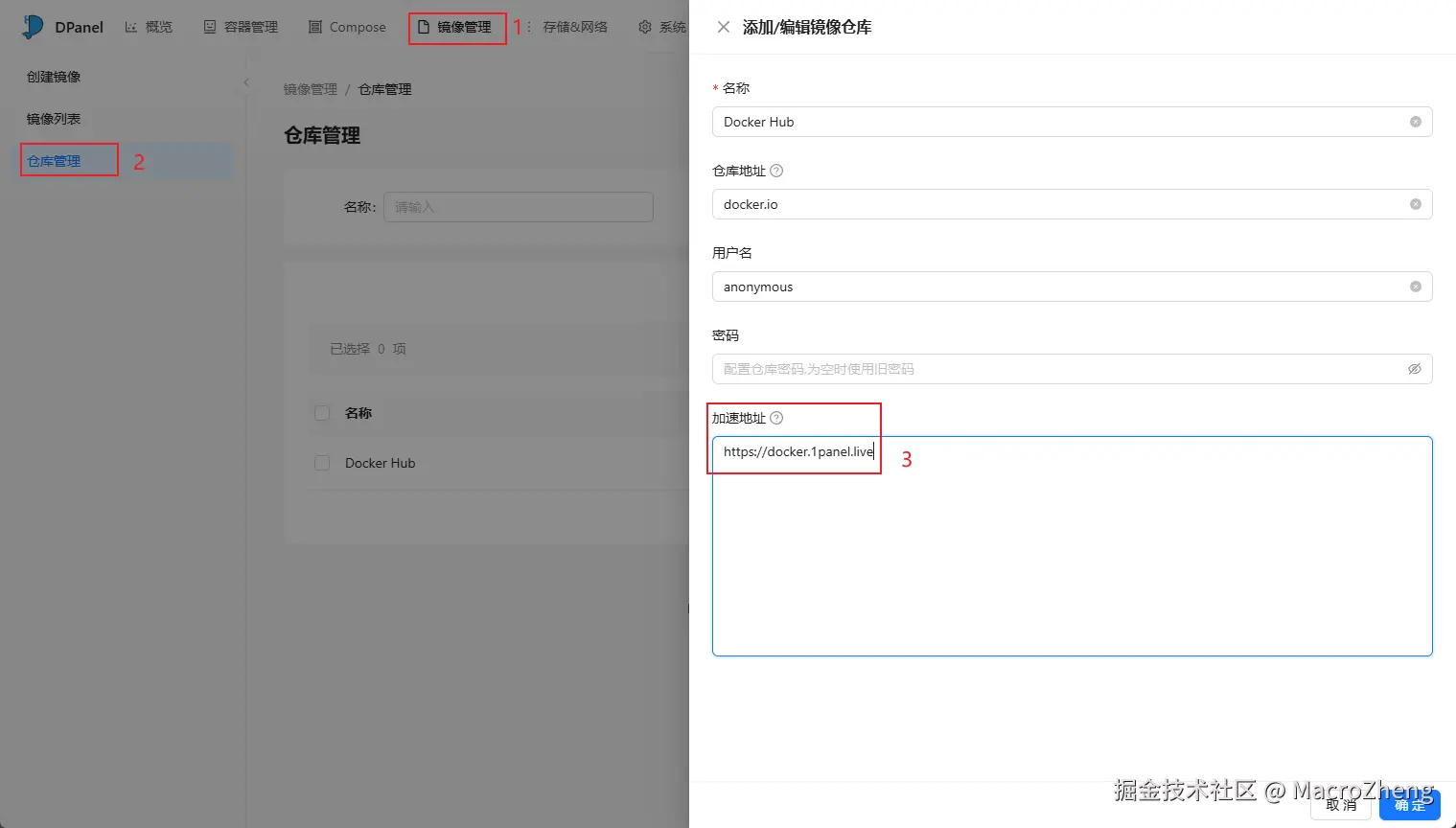Click the 名称 field containing Docker Hub

click(x=1072, y=122)
